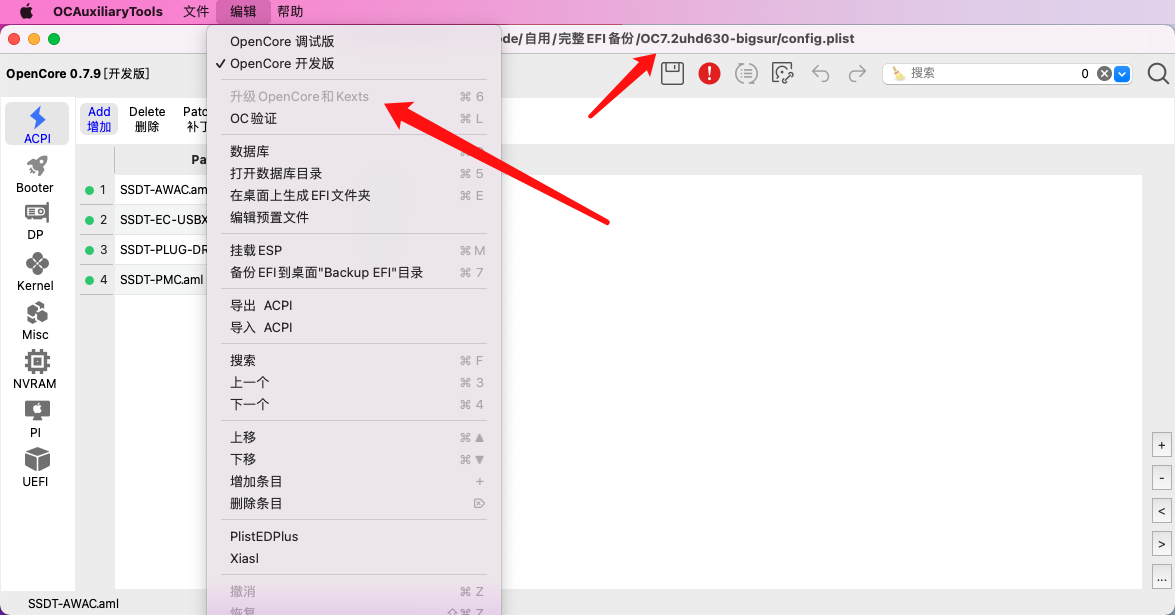
Task: Select the DP sidebar section
Action: click(x=35, y=222)
